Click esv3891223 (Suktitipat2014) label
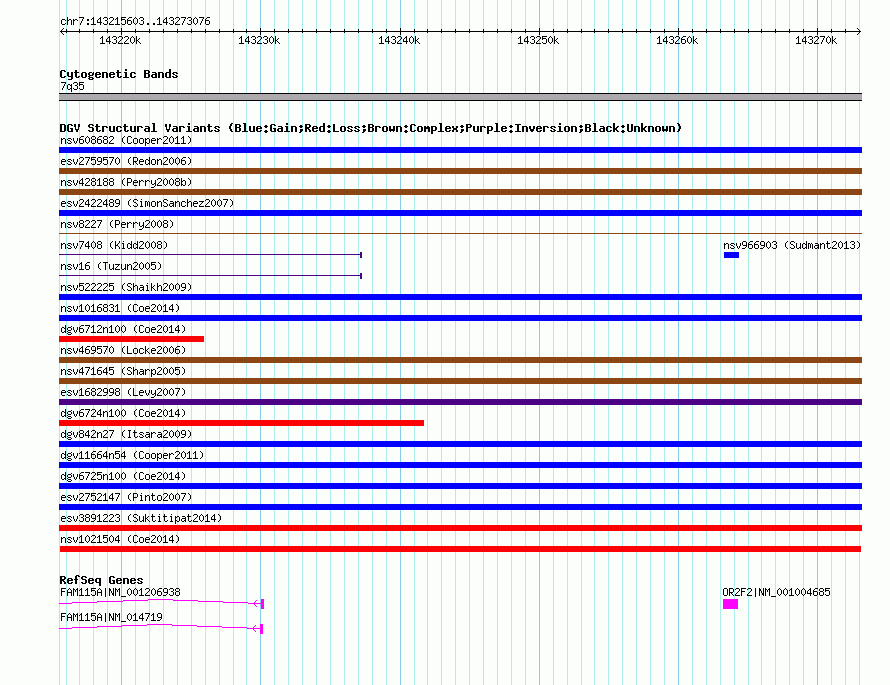This screenshot has width=890, height=685. click(141, 518)
